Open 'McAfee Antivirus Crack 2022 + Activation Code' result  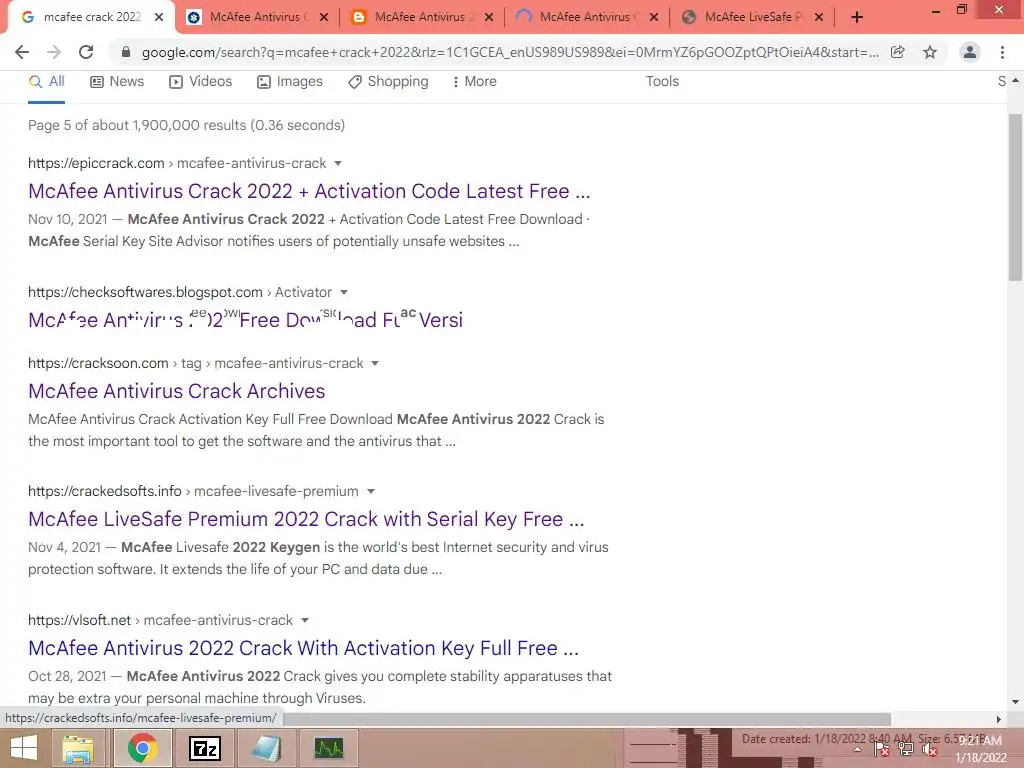click(309, 191)
